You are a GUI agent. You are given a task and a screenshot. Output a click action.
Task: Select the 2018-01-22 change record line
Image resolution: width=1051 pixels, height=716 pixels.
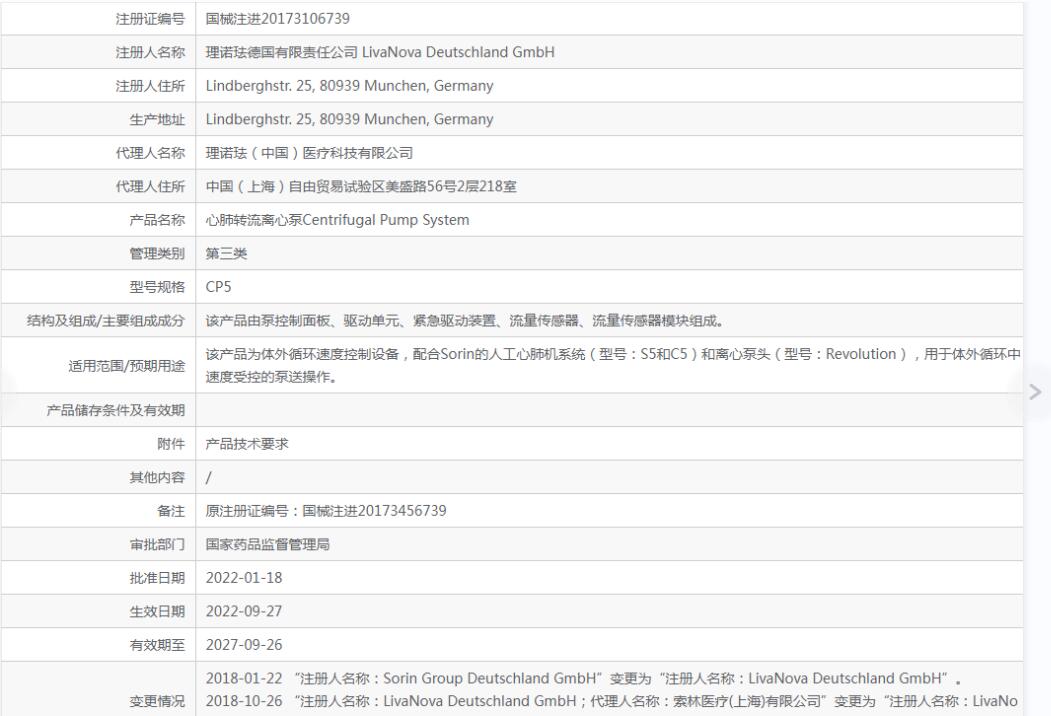click(583, 678)
